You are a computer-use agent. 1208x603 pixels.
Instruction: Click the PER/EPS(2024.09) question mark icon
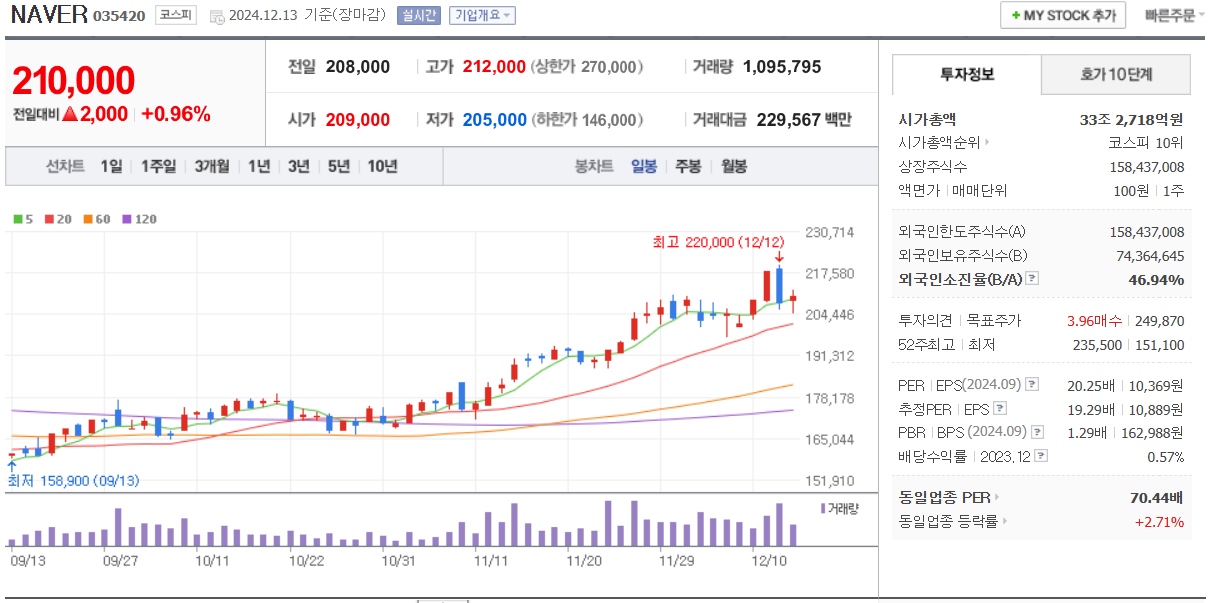point(1032,384)
